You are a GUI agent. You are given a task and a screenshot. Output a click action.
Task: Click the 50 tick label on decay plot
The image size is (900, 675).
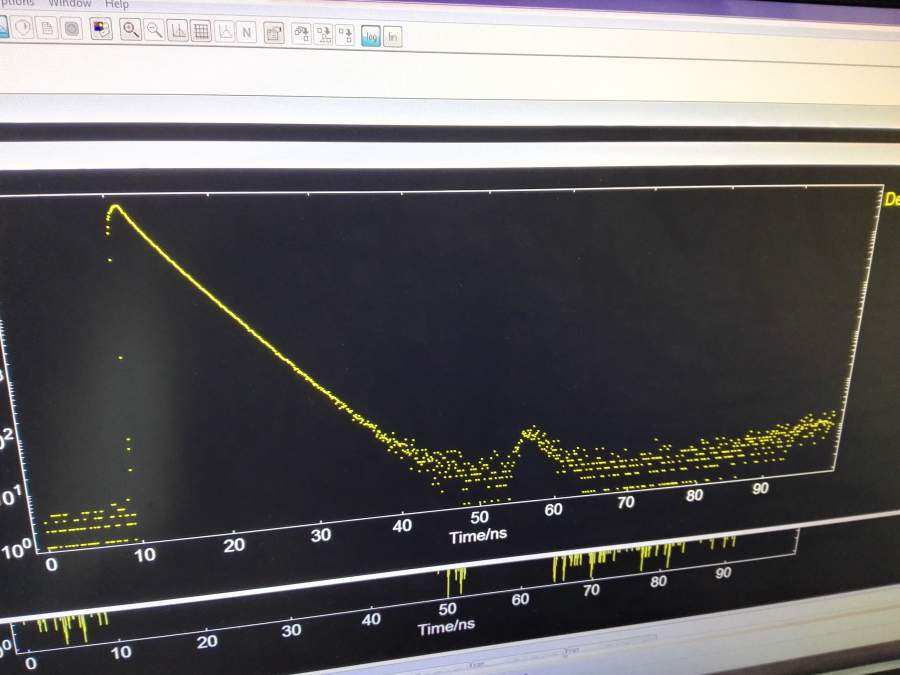[x=479, y=517]
